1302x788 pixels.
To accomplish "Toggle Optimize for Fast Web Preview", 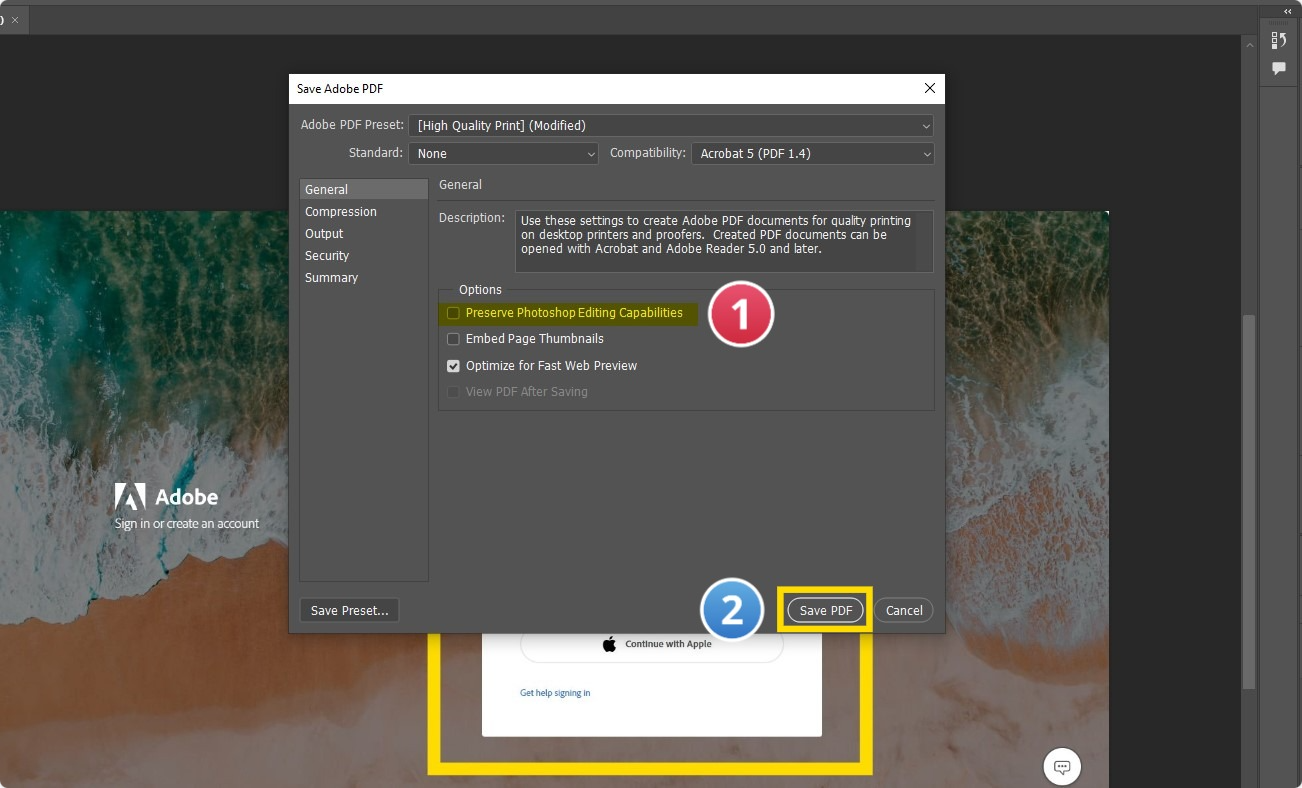I will [453, 366].
